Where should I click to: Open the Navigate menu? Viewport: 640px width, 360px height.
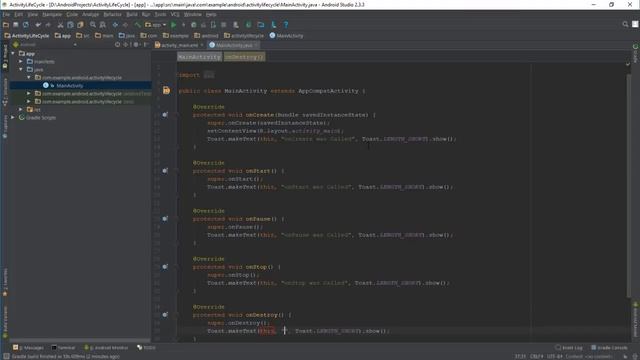coord(52,14)
